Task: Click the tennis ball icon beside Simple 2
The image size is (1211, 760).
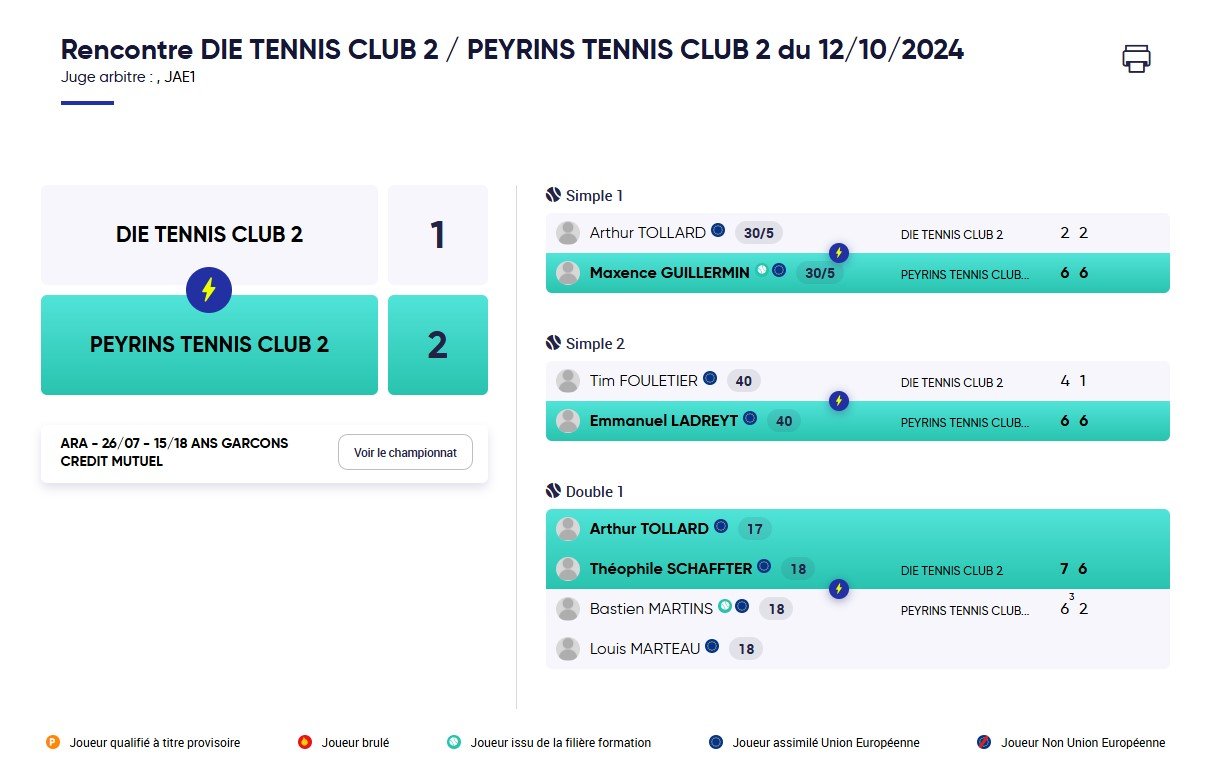Action: tap(554, 343)
